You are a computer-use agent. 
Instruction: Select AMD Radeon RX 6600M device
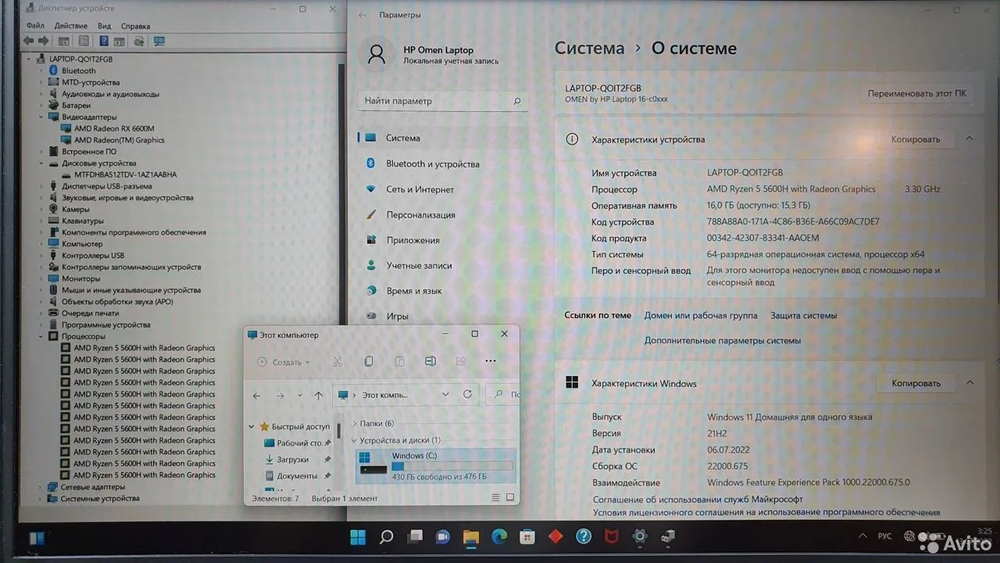coord(114,128)
